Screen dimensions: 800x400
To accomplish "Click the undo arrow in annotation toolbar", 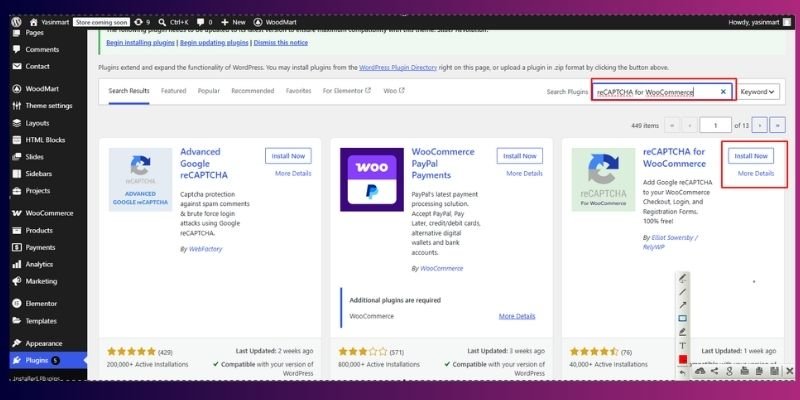I will pyautogui.click(x=683, y=373).
